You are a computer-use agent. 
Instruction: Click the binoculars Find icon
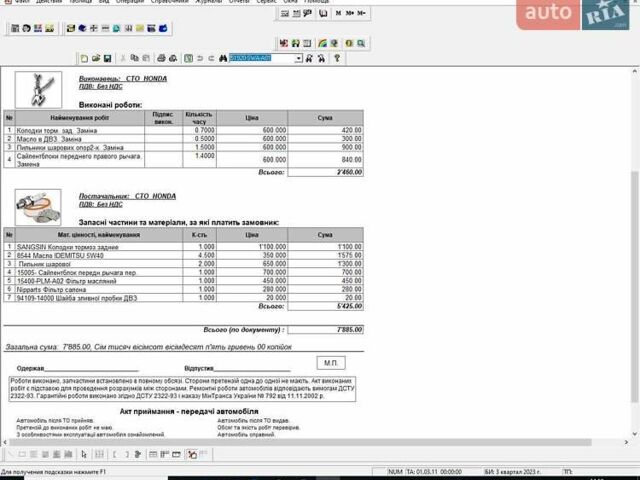point(222,59)
